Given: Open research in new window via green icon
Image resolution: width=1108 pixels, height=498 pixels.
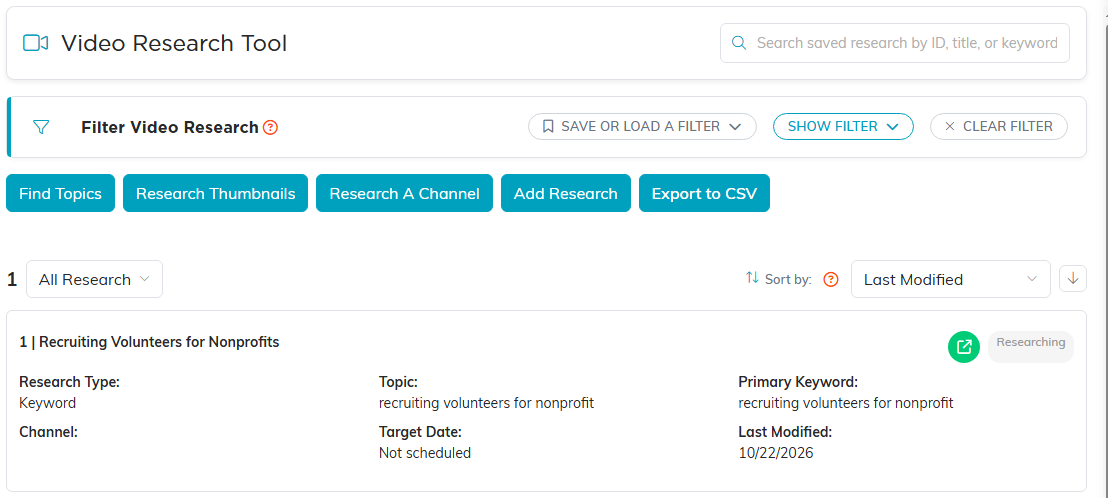Looking at the screenshot, I should (964, 347).
